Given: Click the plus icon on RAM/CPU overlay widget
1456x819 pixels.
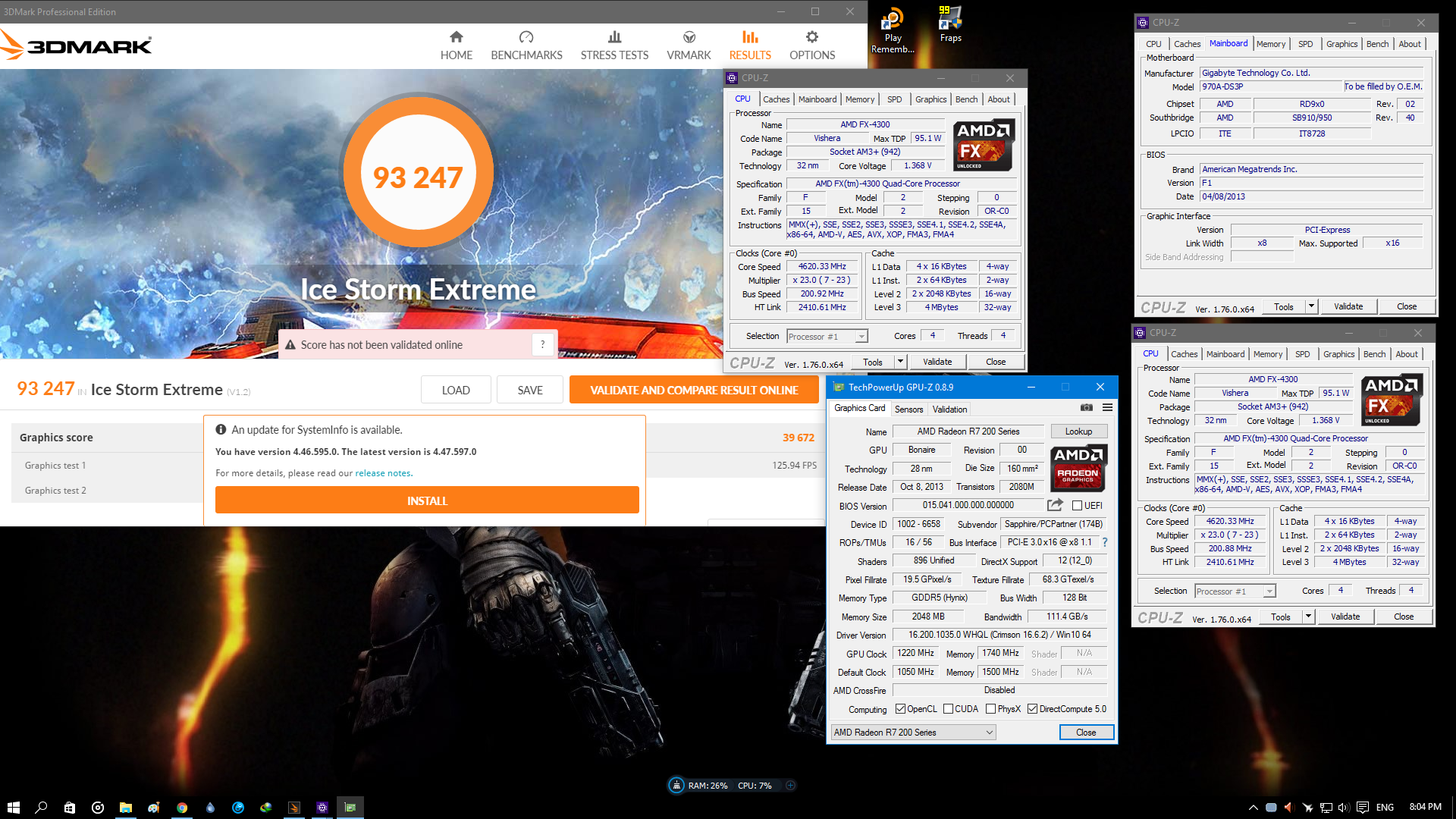Looking at the screenshot, I should click(790, 786).
